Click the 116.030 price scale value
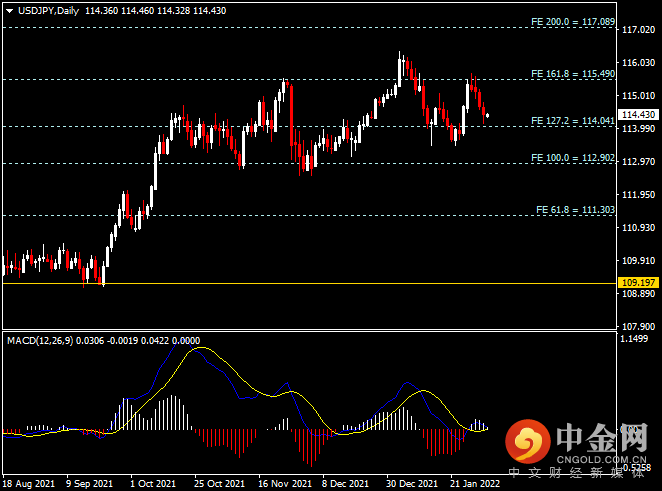Image resolution: width=662 pixels, height=491 pixels. pos(638,62)
